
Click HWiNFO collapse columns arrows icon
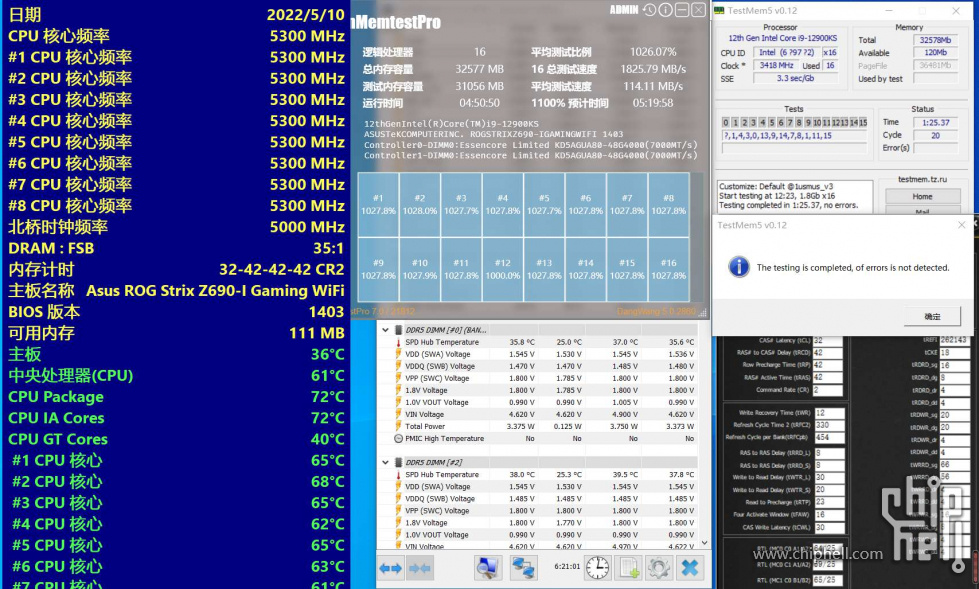[x=420, y=568]
